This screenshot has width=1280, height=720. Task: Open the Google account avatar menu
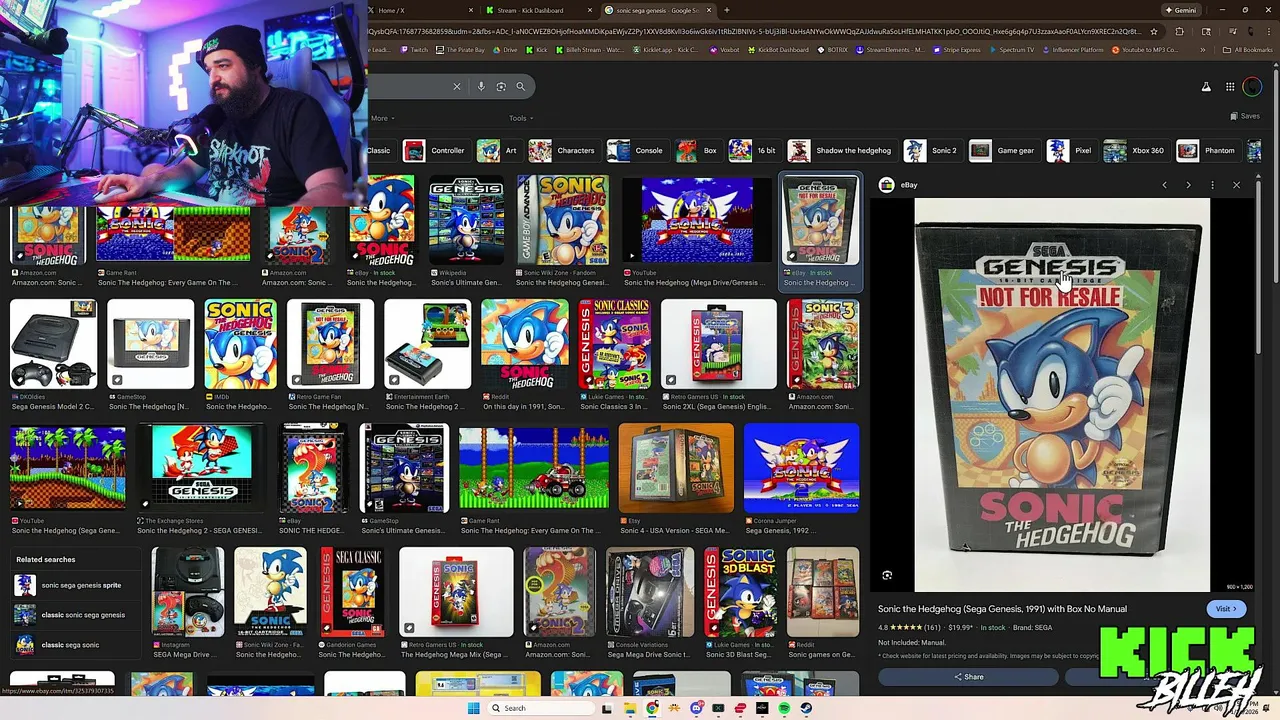tap(1252, 87)
